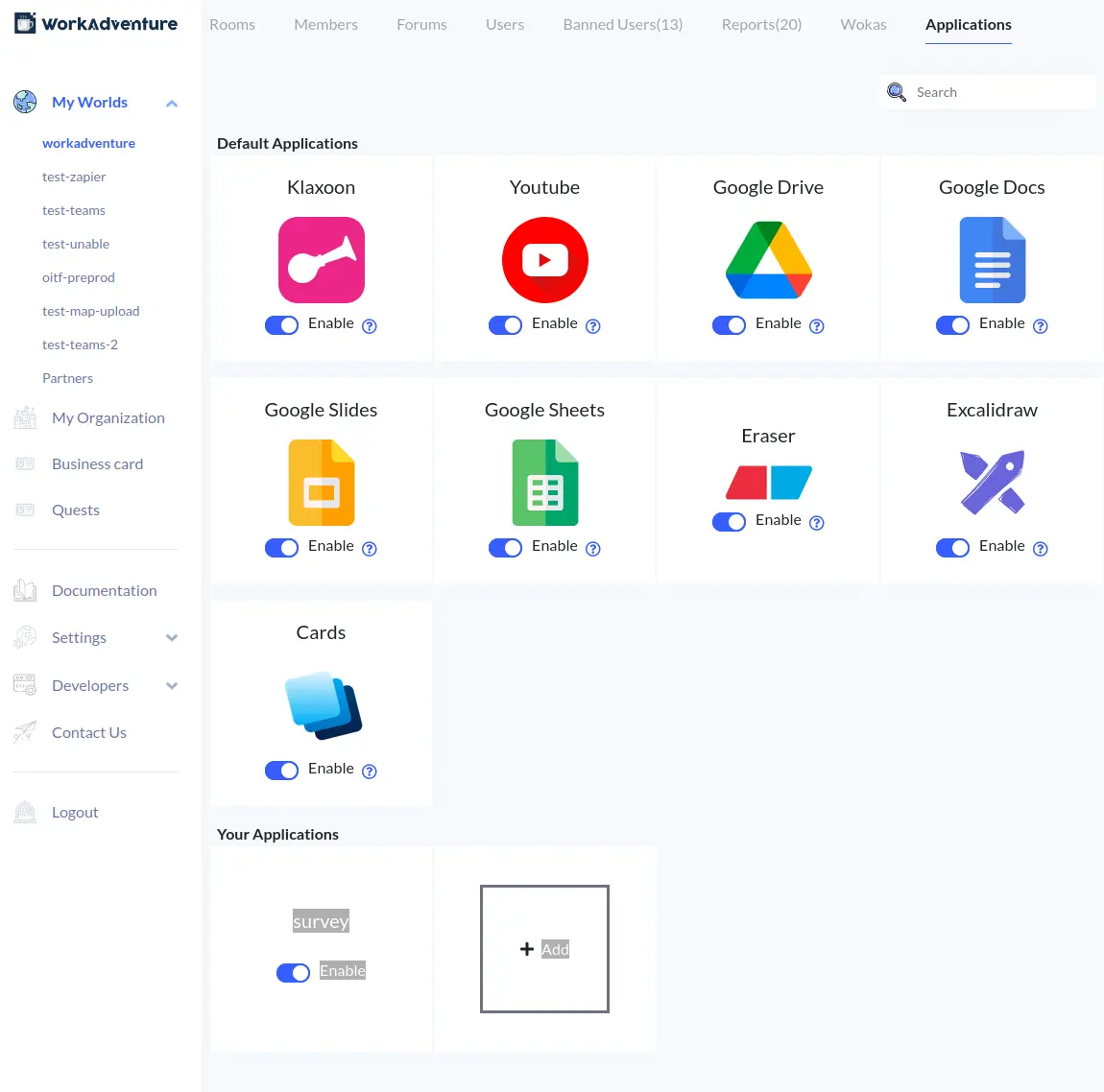Open help for Cards Enable option
Image resolution: width=1104 pixels, height=1092 pixels.
coord(369,772)
